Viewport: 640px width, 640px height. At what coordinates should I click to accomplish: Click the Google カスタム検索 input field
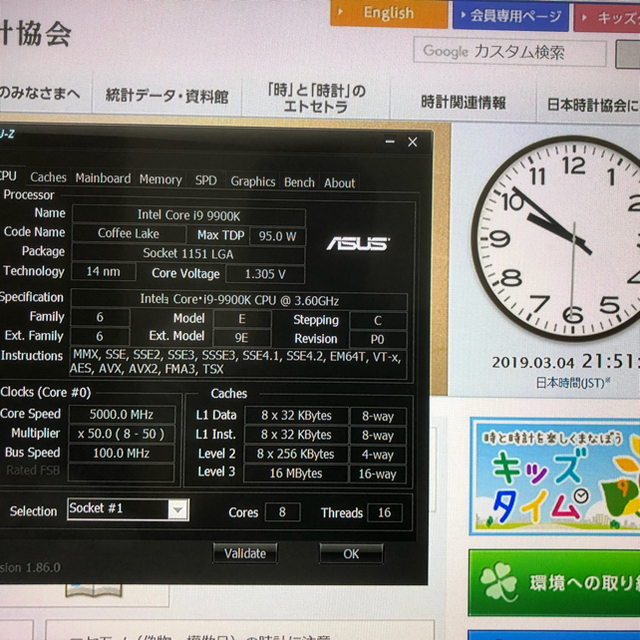click(x=510, y=52)
